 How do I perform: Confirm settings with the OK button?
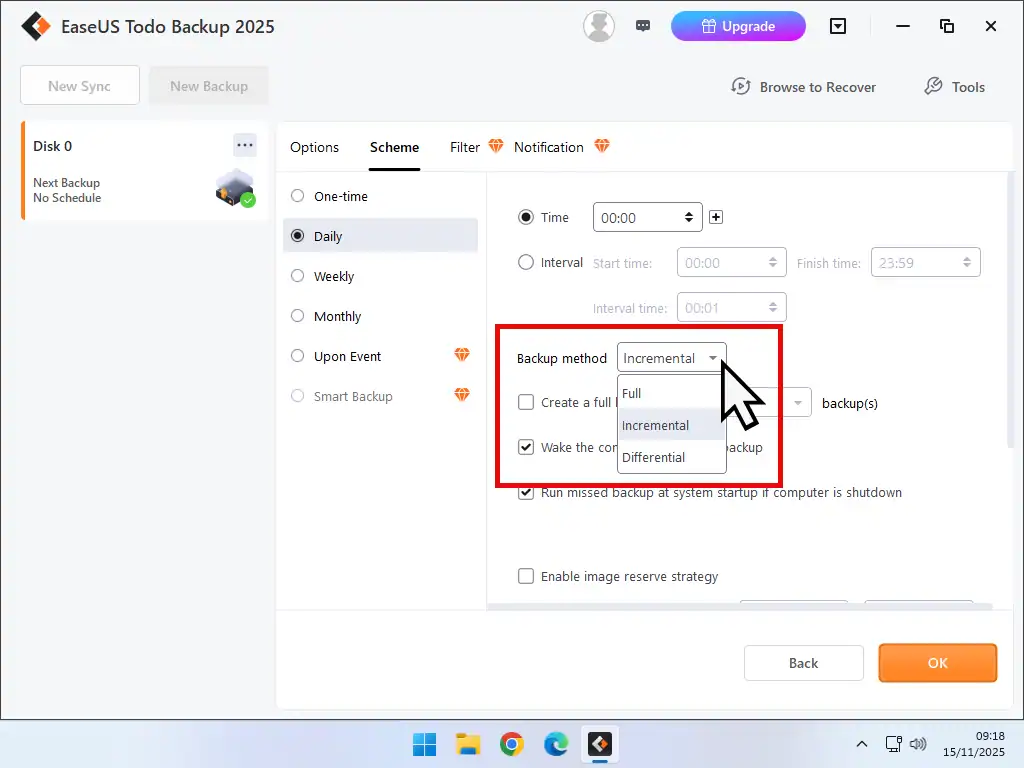936,663
